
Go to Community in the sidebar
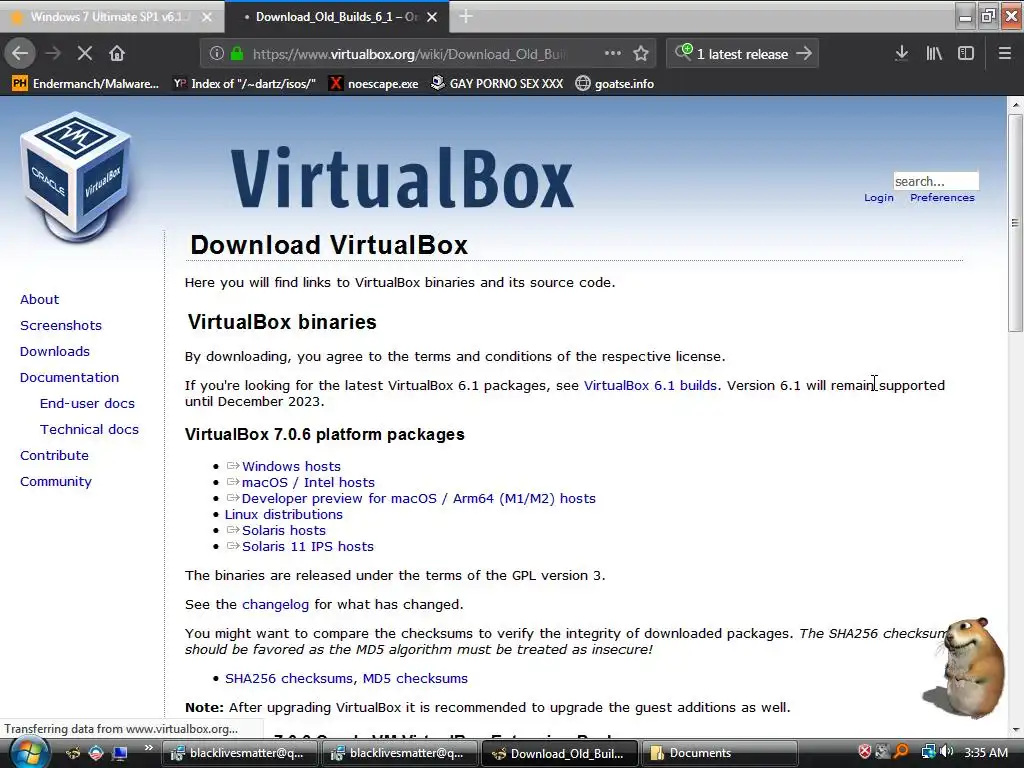tap(56, 481)
